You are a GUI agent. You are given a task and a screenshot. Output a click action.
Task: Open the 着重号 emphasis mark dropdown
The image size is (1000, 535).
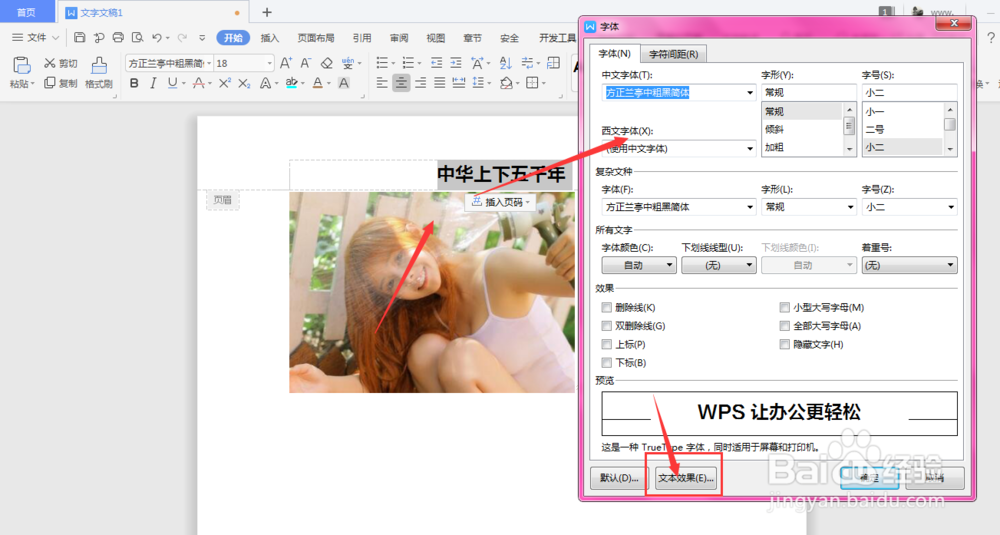pyautogui.click(x=909, y=265)
